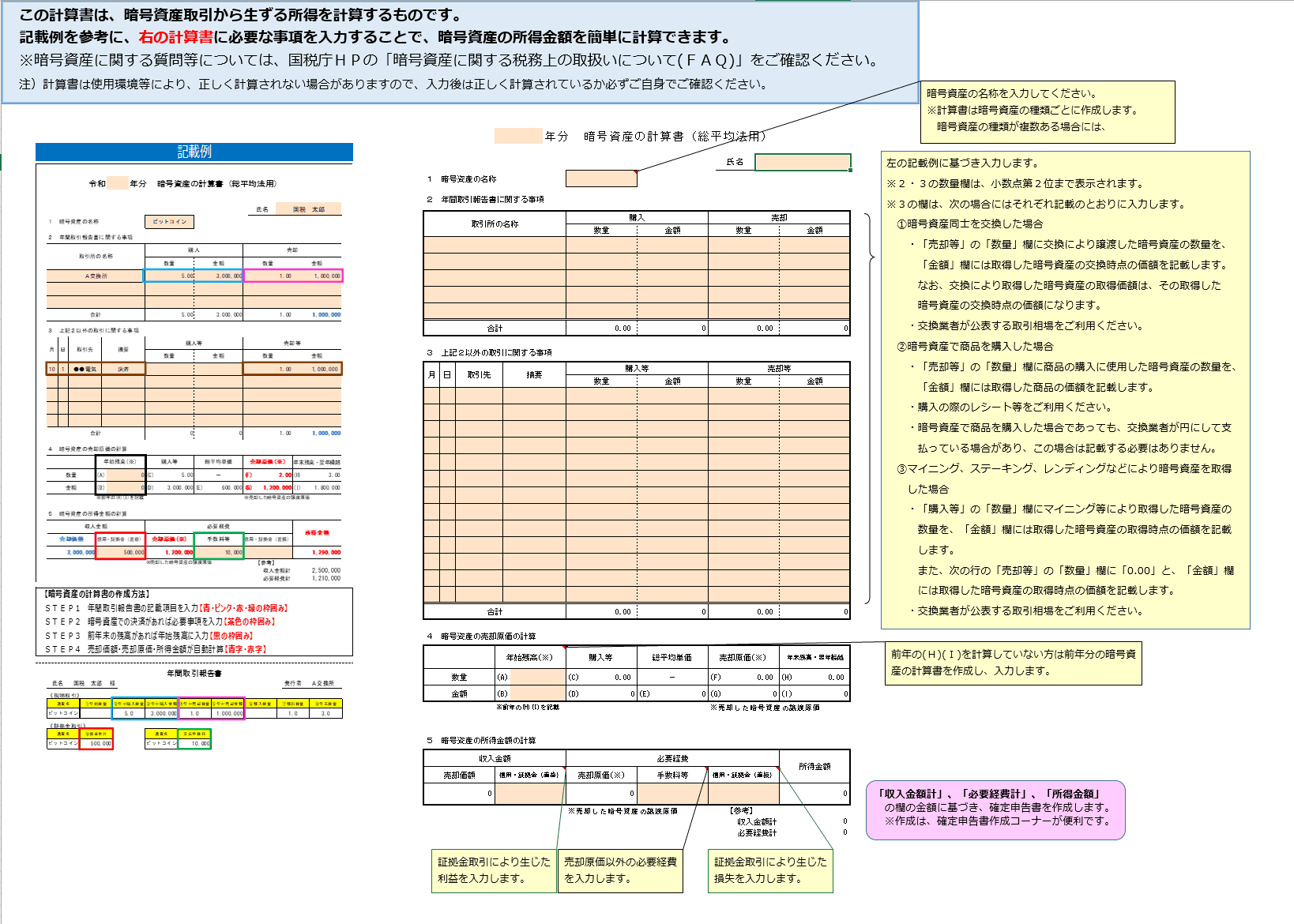Click the 所得金額 result cell in section 5
The image size is (1294, 924).
814,793
